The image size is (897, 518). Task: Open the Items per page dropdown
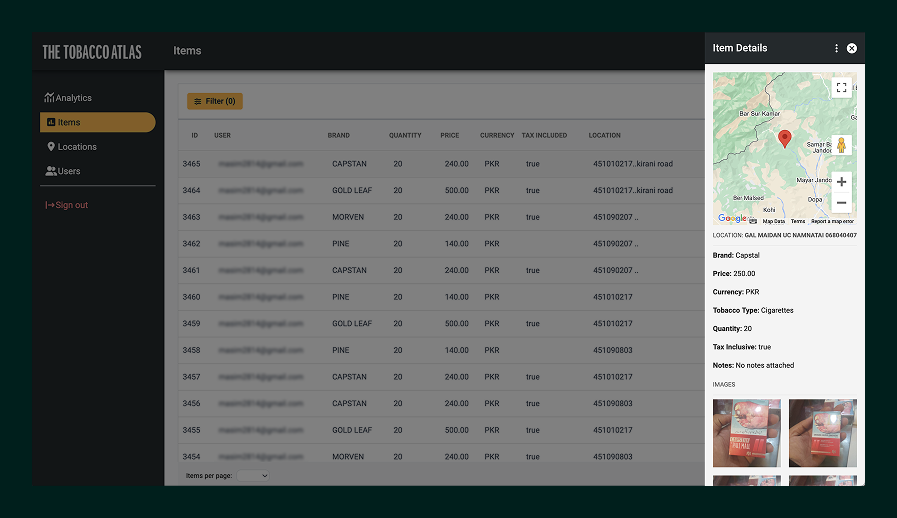[x=253, y=476]
